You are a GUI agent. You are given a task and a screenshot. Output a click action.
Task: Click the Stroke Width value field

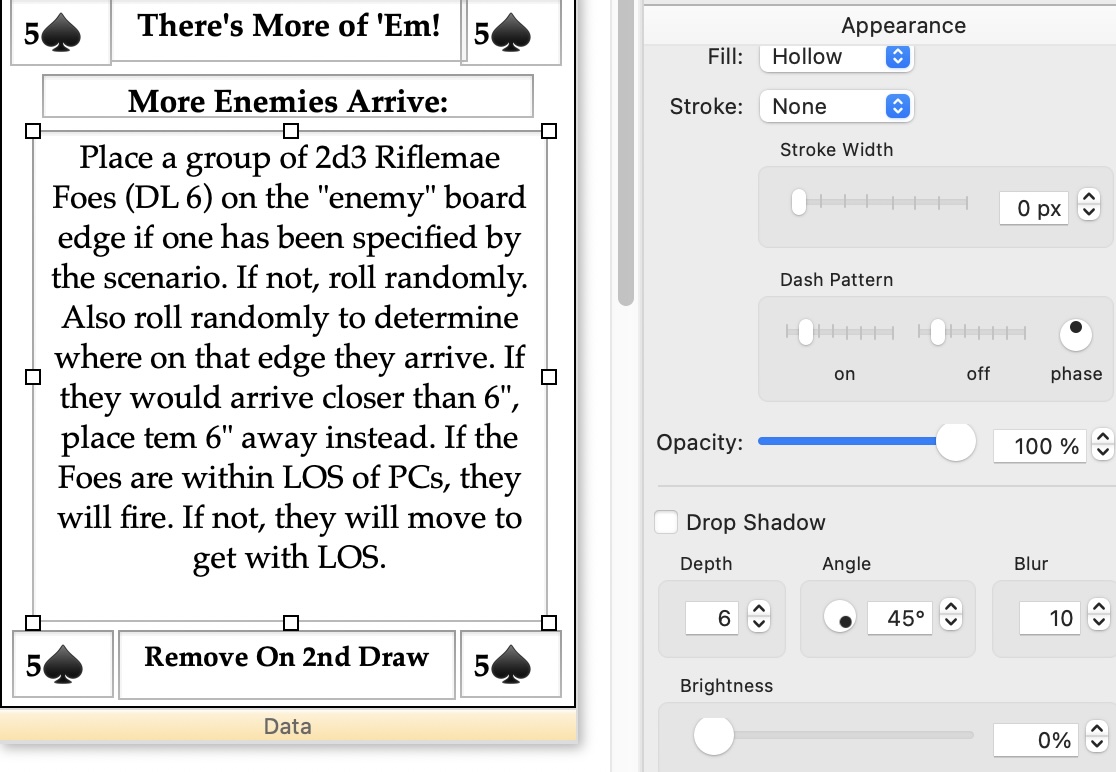[1034, 208]
